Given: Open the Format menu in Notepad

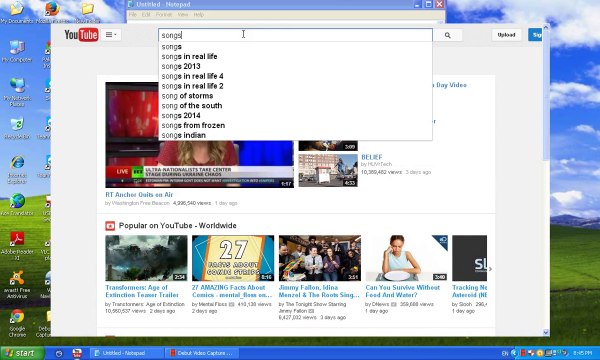Looking at the screenshot, I should [164, 15].
